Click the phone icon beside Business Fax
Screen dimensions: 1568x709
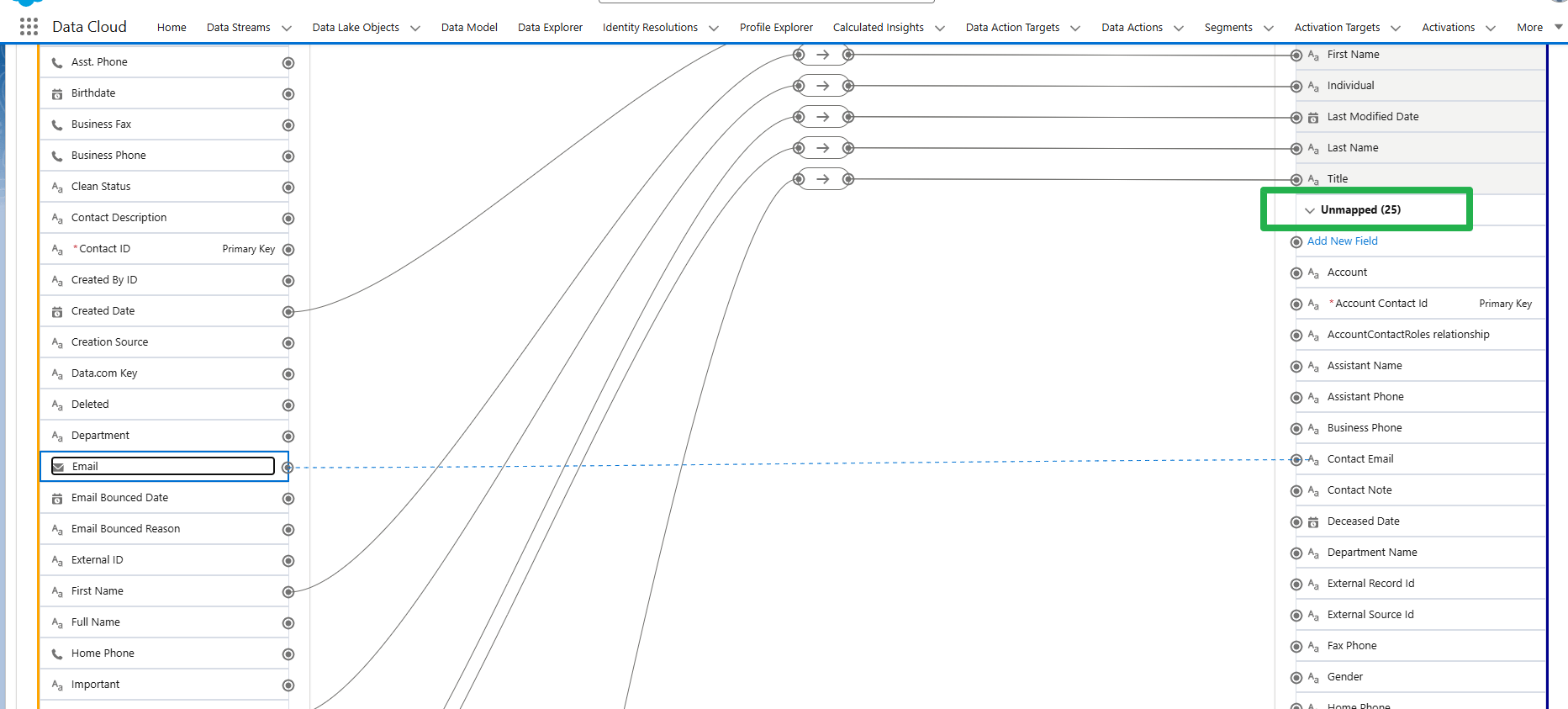coord(57,124)
